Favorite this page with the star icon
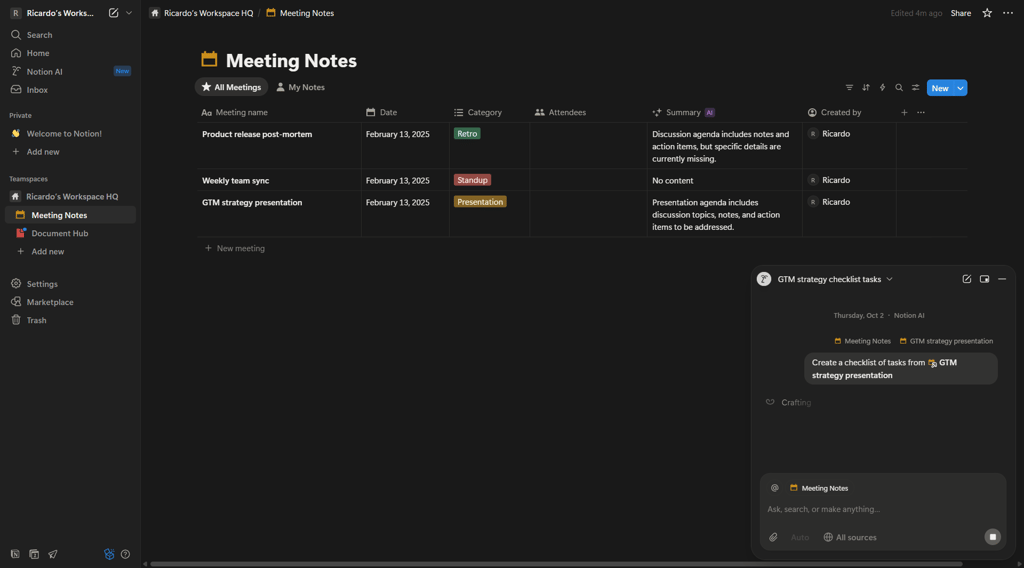1024x568 pixels. pyautogui.click(x=987, y=13)
